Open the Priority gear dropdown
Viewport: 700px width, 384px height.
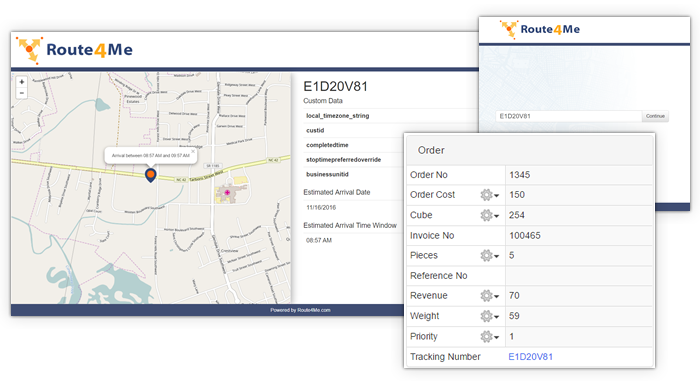tap(490, 336)
